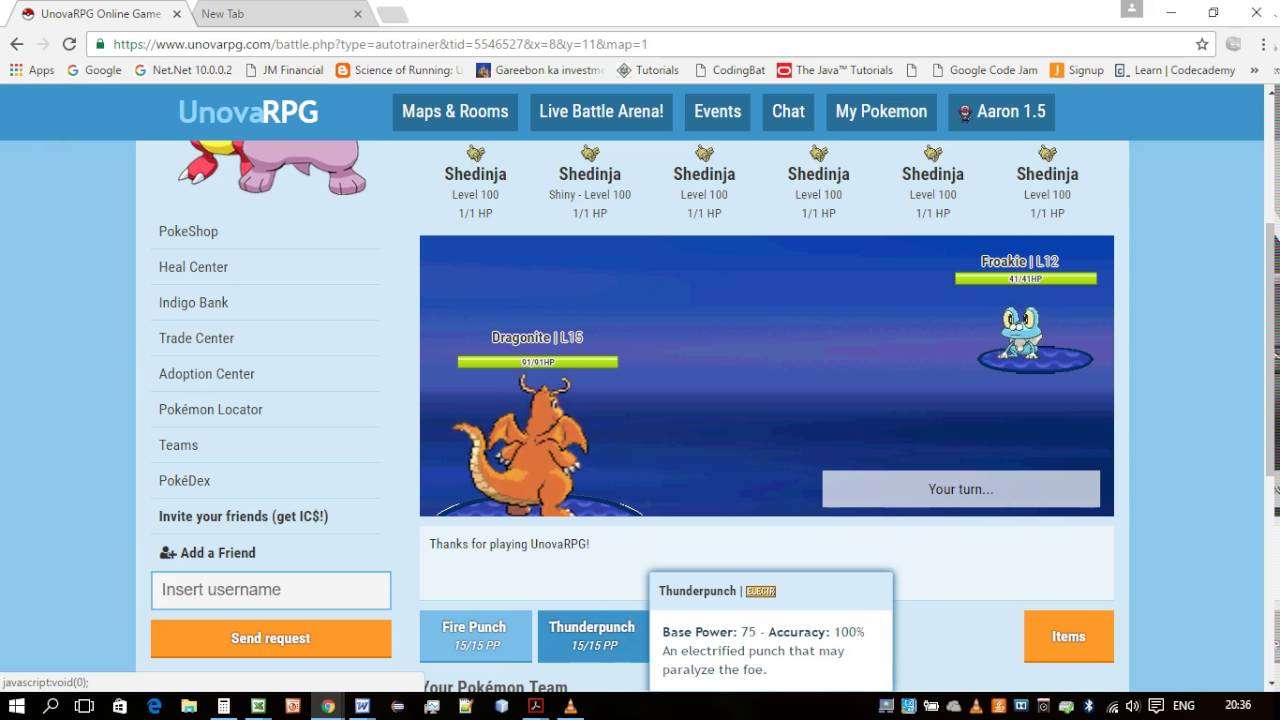Image resolution: width=1280 pixels, height=720 pixels.
Task: Use the Fire Punch move
Action: pyautogui.click(x=476, y=636)
